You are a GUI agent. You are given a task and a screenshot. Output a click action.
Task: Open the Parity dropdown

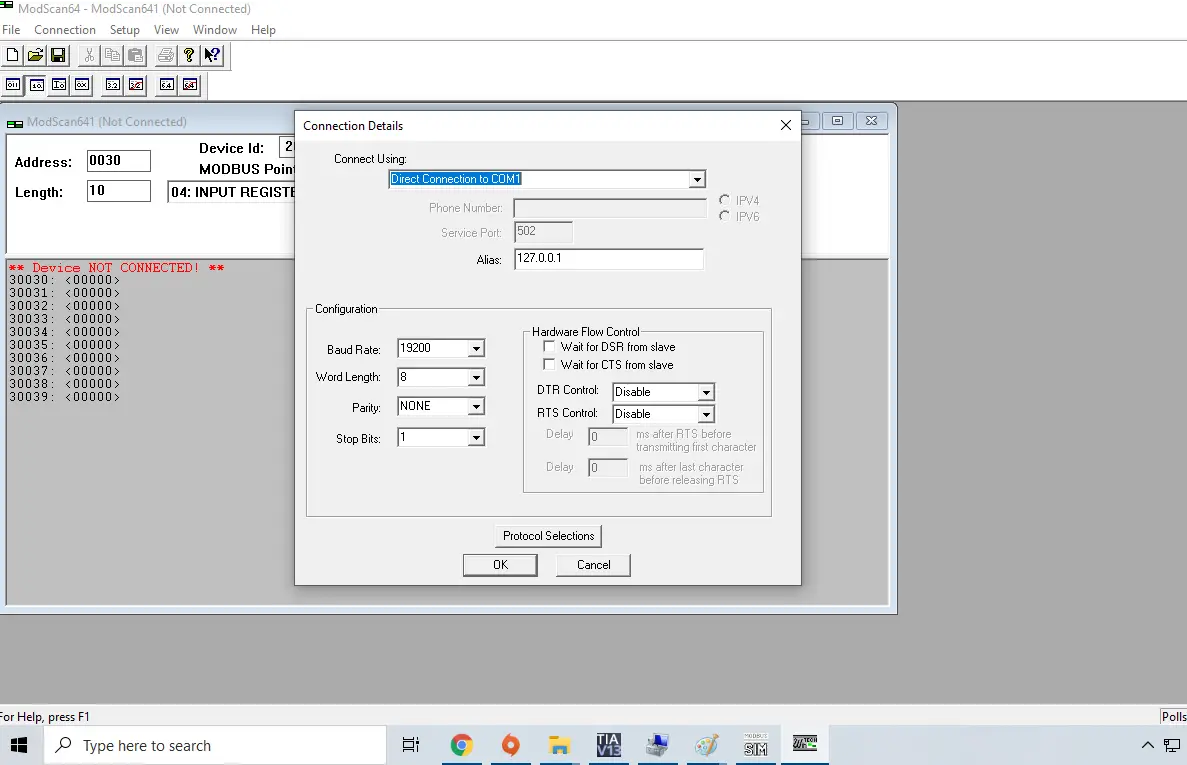(x=476, y=406)
